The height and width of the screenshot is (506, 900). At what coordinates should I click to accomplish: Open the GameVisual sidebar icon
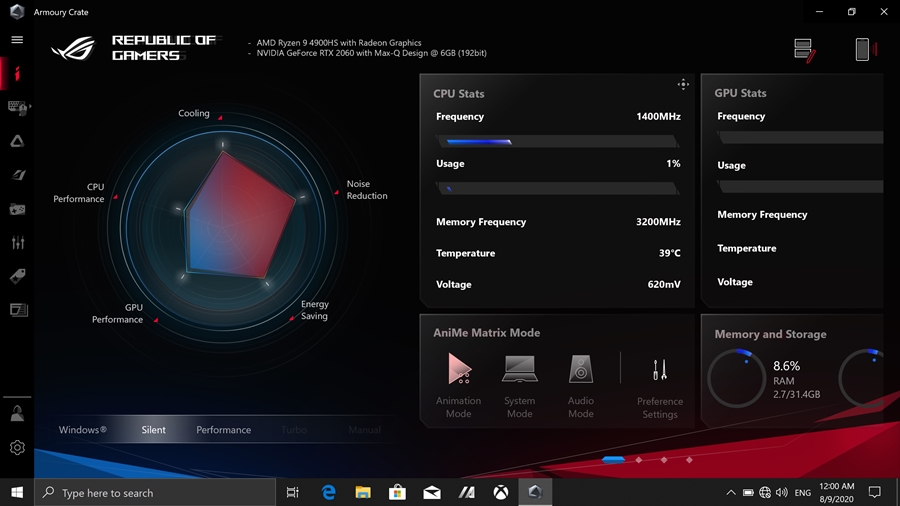[x=18, y=174]
